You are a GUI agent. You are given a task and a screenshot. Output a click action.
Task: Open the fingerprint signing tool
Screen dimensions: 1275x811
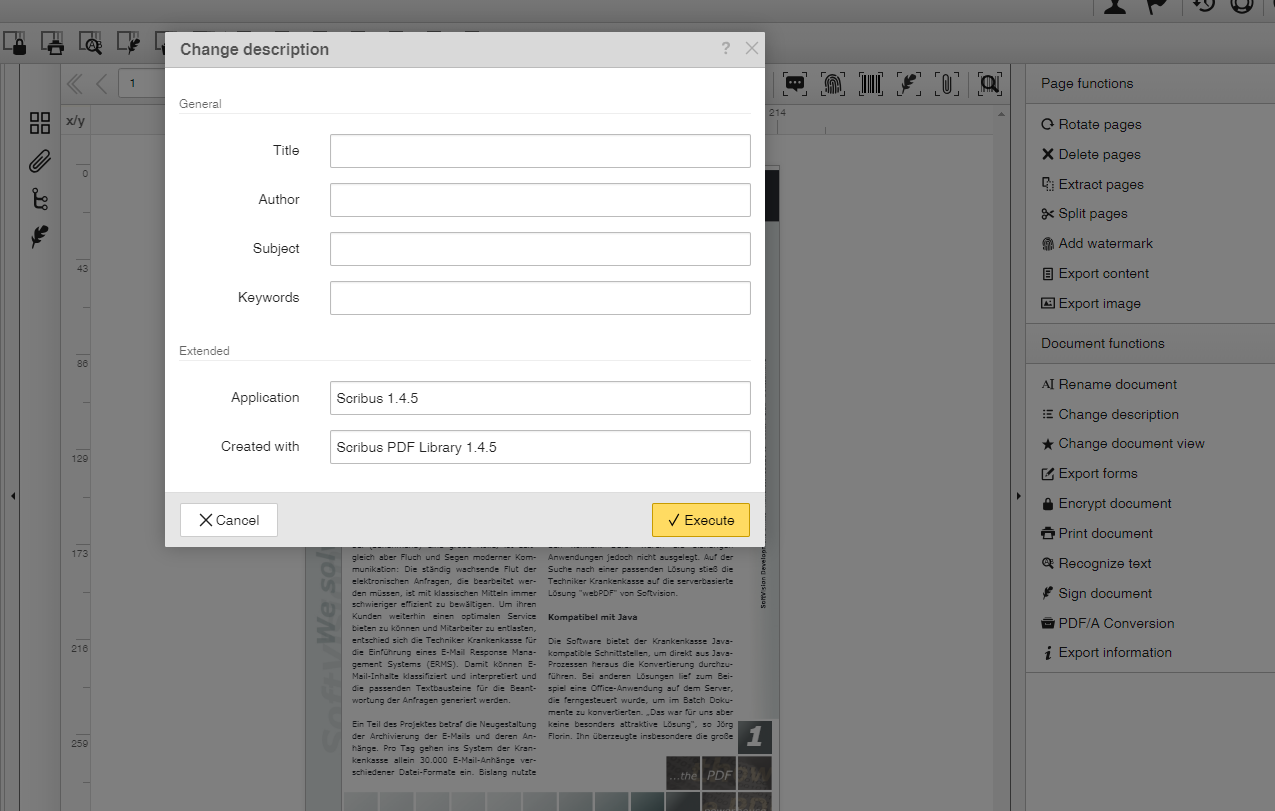tap(833, 84)
